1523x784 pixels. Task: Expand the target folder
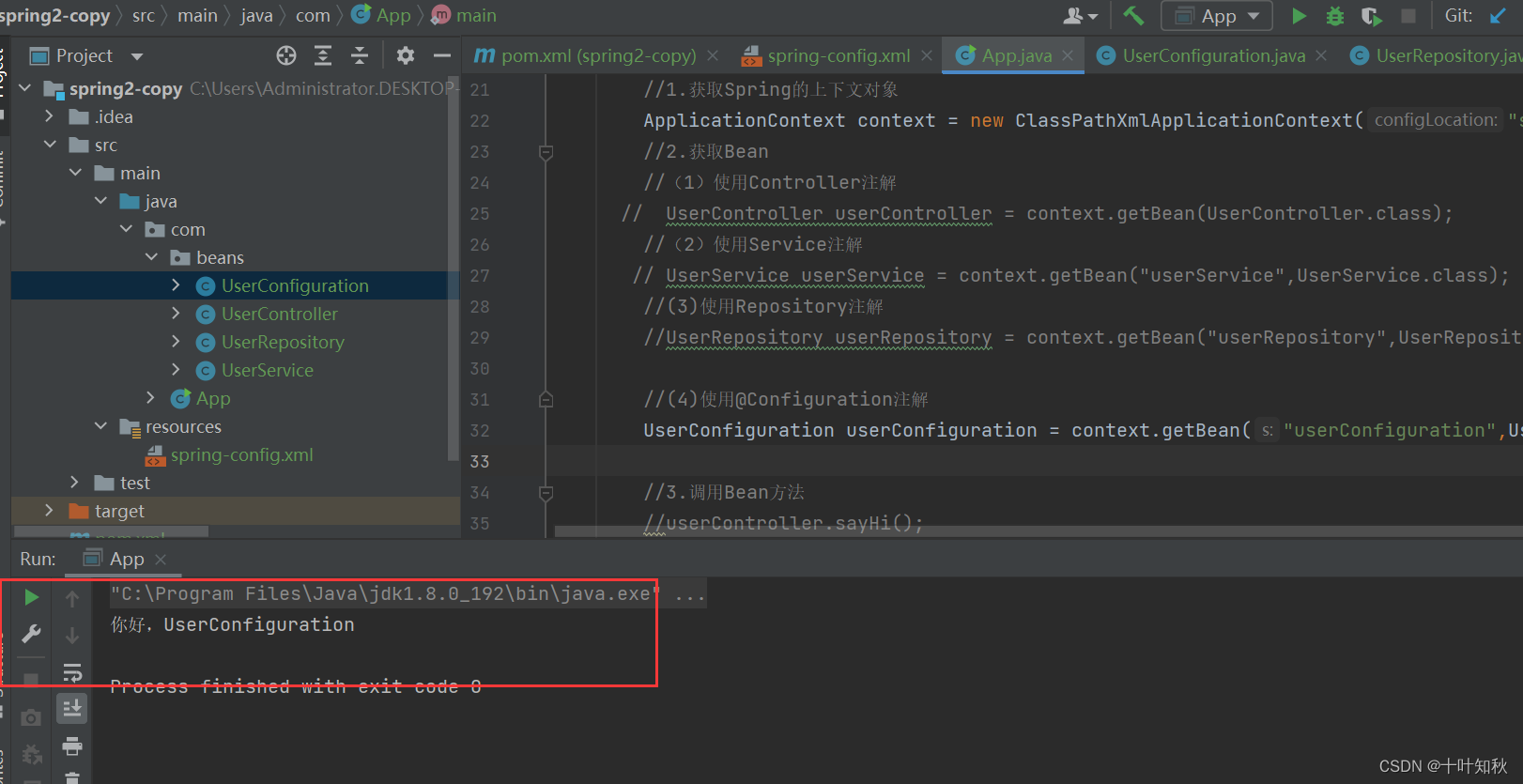(50, 510)
